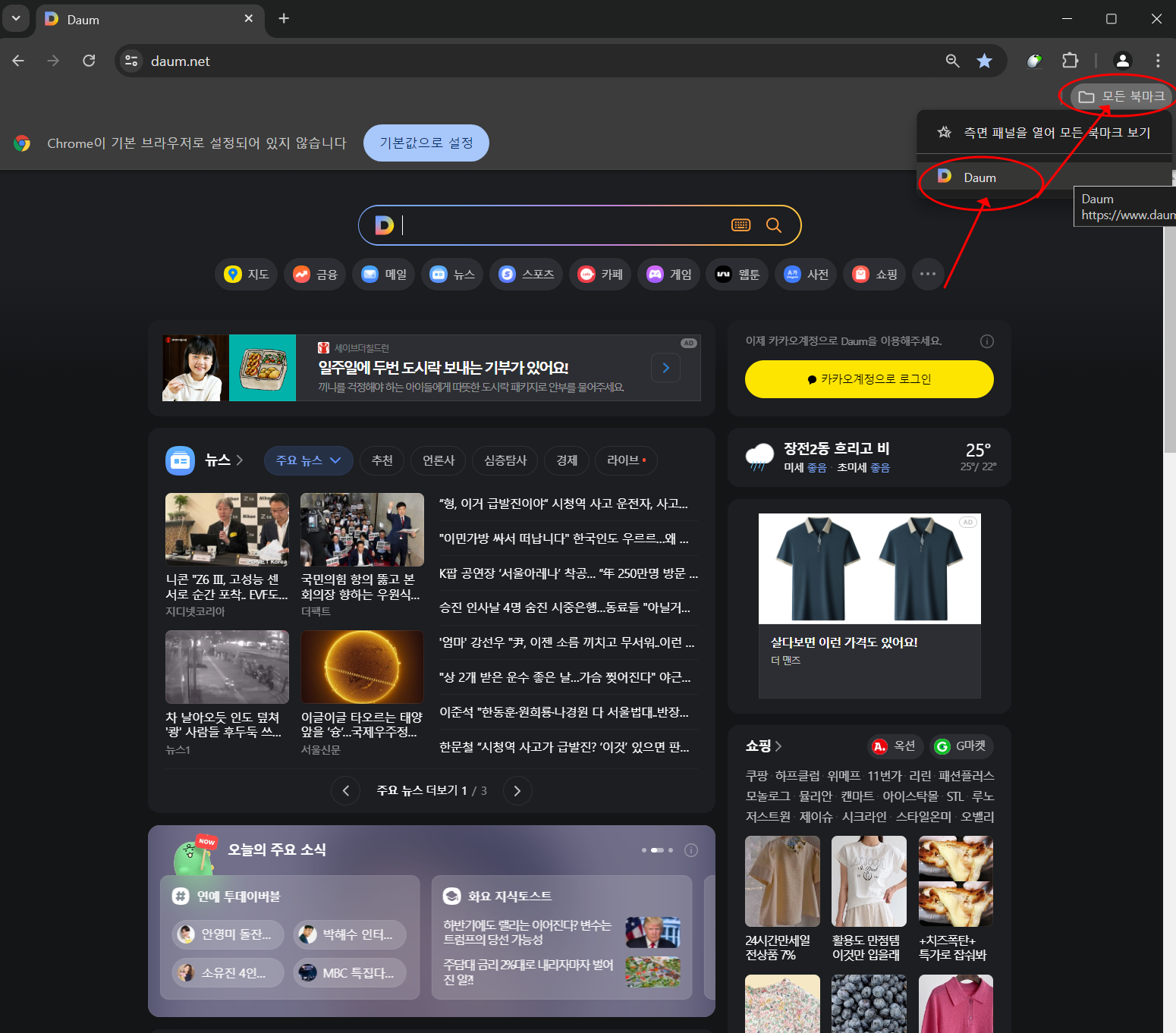
Task: Open a new browser tab
Action: 284,18
